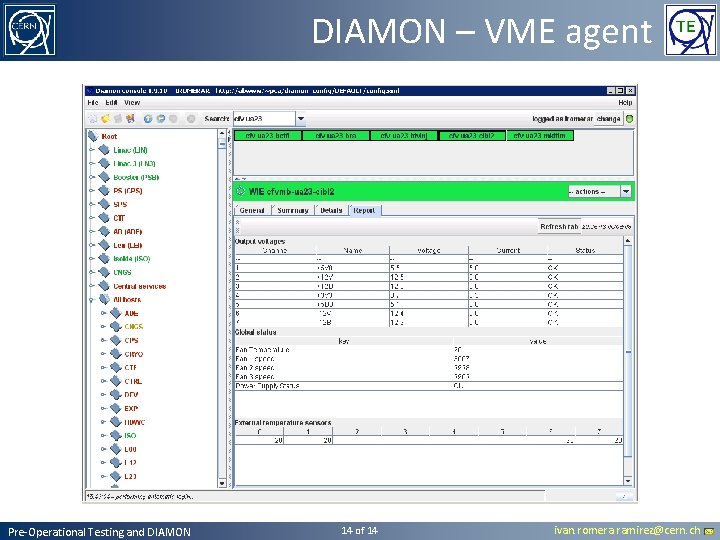The image size is (720, 540).
Task: Click into the Search input field
Action: [x=264, y=118]
